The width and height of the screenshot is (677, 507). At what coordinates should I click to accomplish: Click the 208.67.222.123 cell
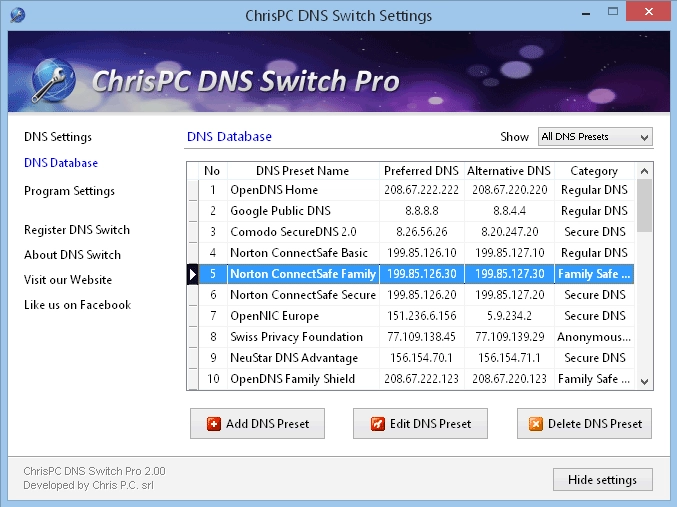click(421, 379)
